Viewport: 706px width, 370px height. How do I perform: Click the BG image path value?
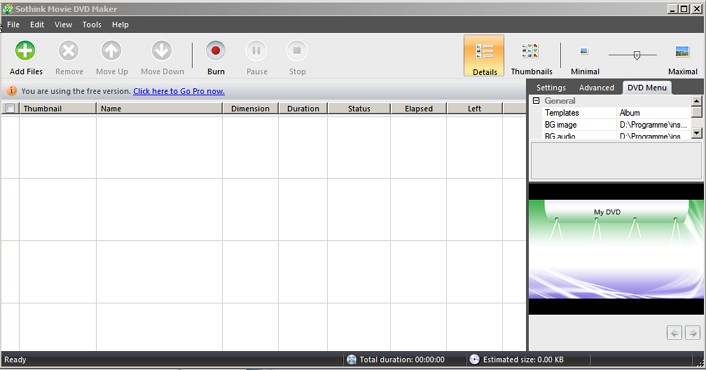click(653, 125)
